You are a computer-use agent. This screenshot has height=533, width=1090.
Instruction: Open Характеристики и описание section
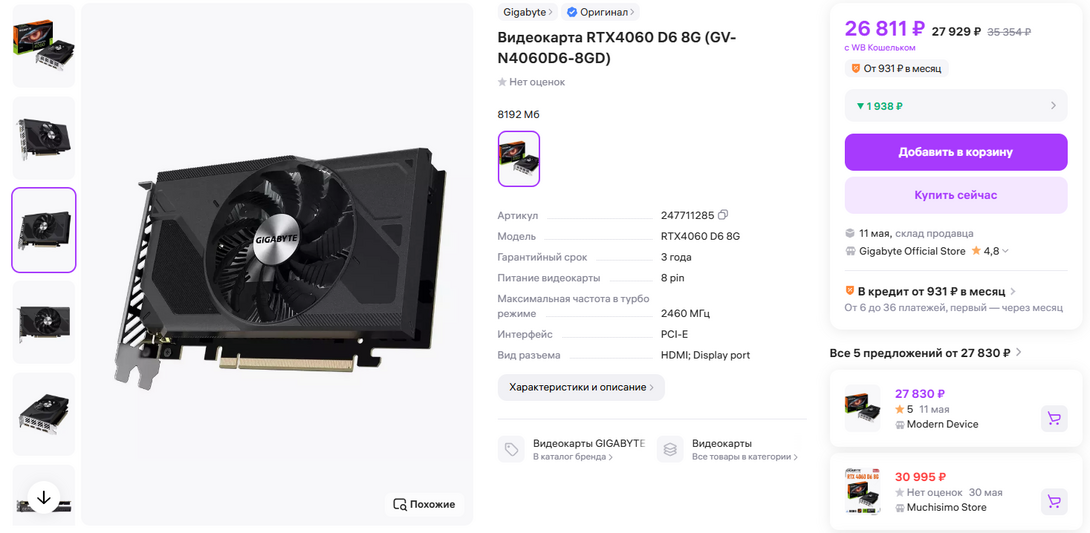(x=581, y=387)
